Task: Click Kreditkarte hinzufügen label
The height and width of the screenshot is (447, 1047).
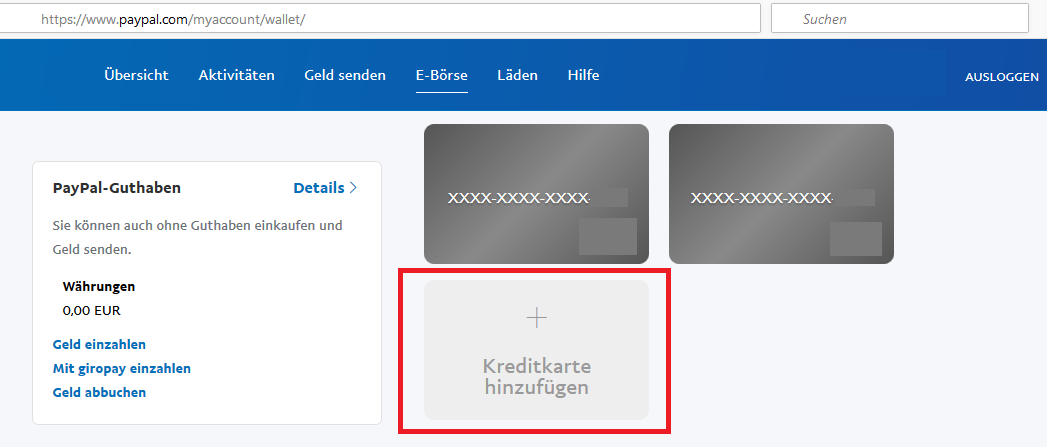Action: 537,377
